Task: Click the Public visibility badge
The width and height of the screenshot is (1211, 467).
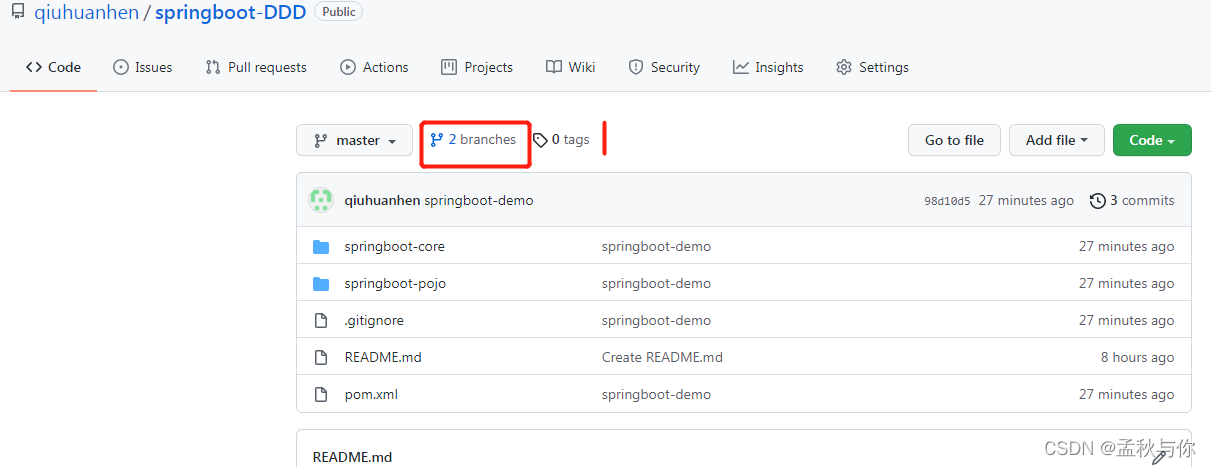Action: 338,12
